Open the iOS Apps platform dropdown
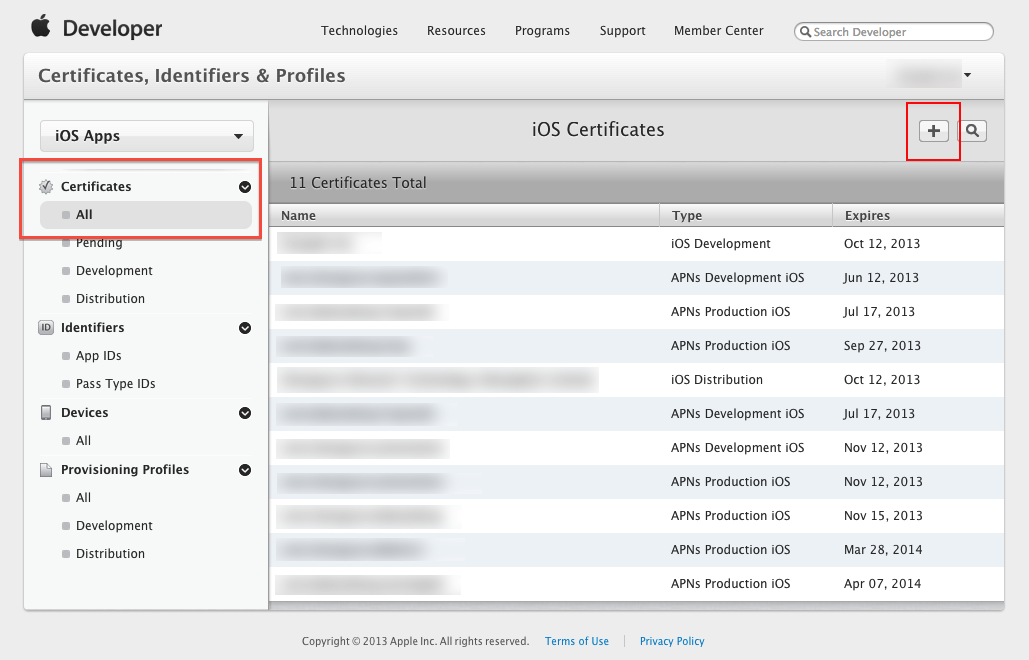 click(147, 136)
